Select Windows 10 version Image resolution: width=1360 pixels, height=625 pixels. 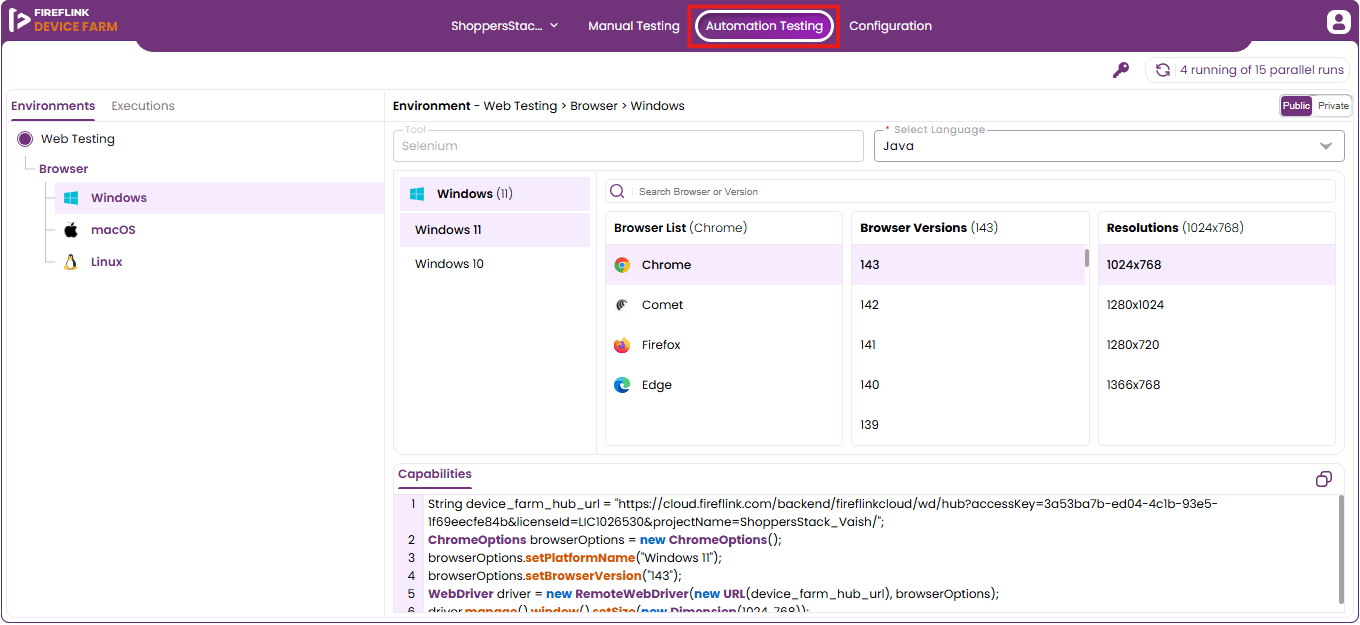pos(449,264)
